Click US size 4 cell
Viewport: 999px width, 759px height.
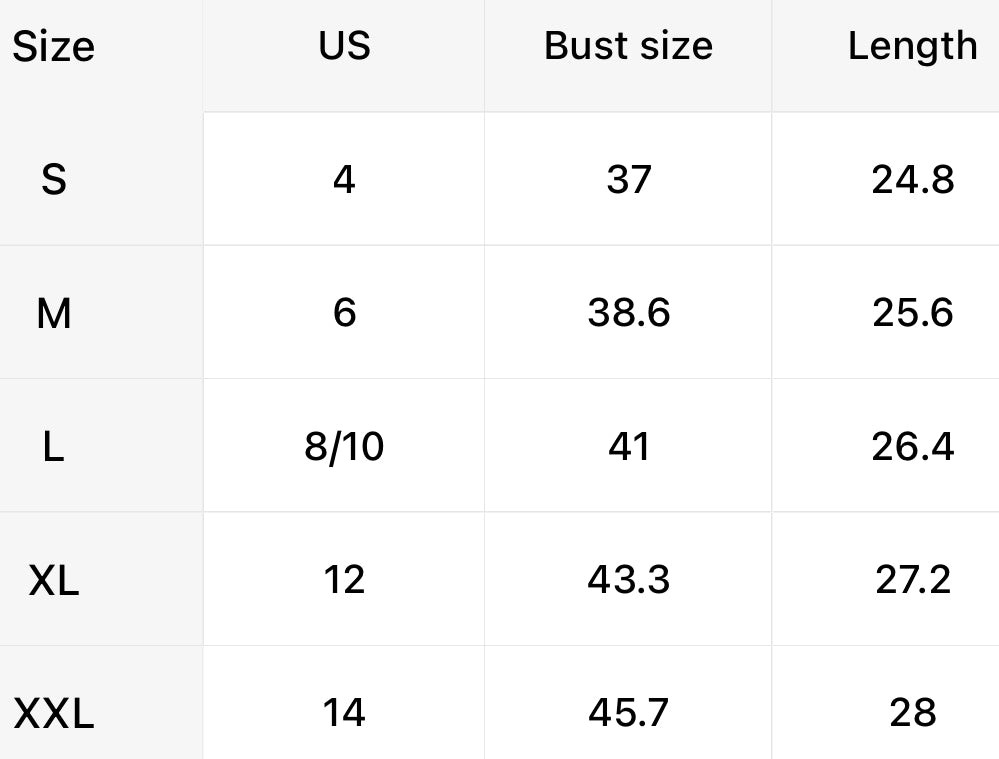(x=344, y=180)
